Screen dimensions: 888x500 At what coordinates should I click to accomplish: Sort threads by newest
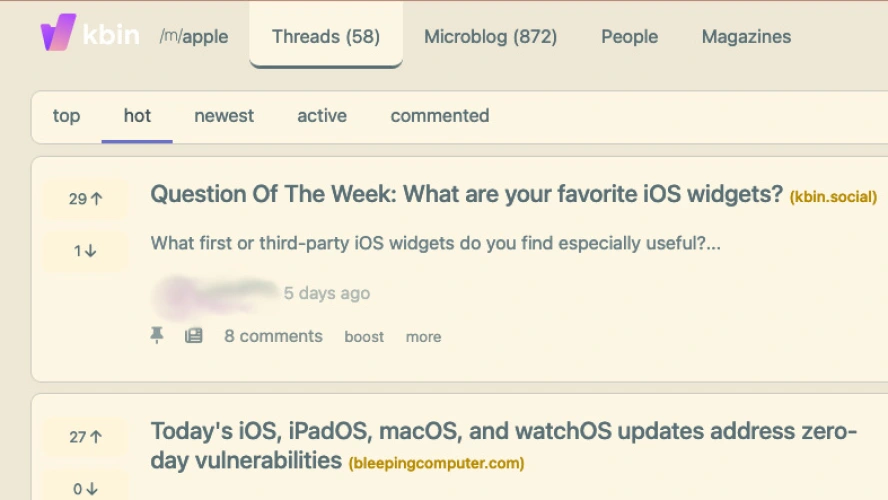pyautogui.click(x=224, y=116)
